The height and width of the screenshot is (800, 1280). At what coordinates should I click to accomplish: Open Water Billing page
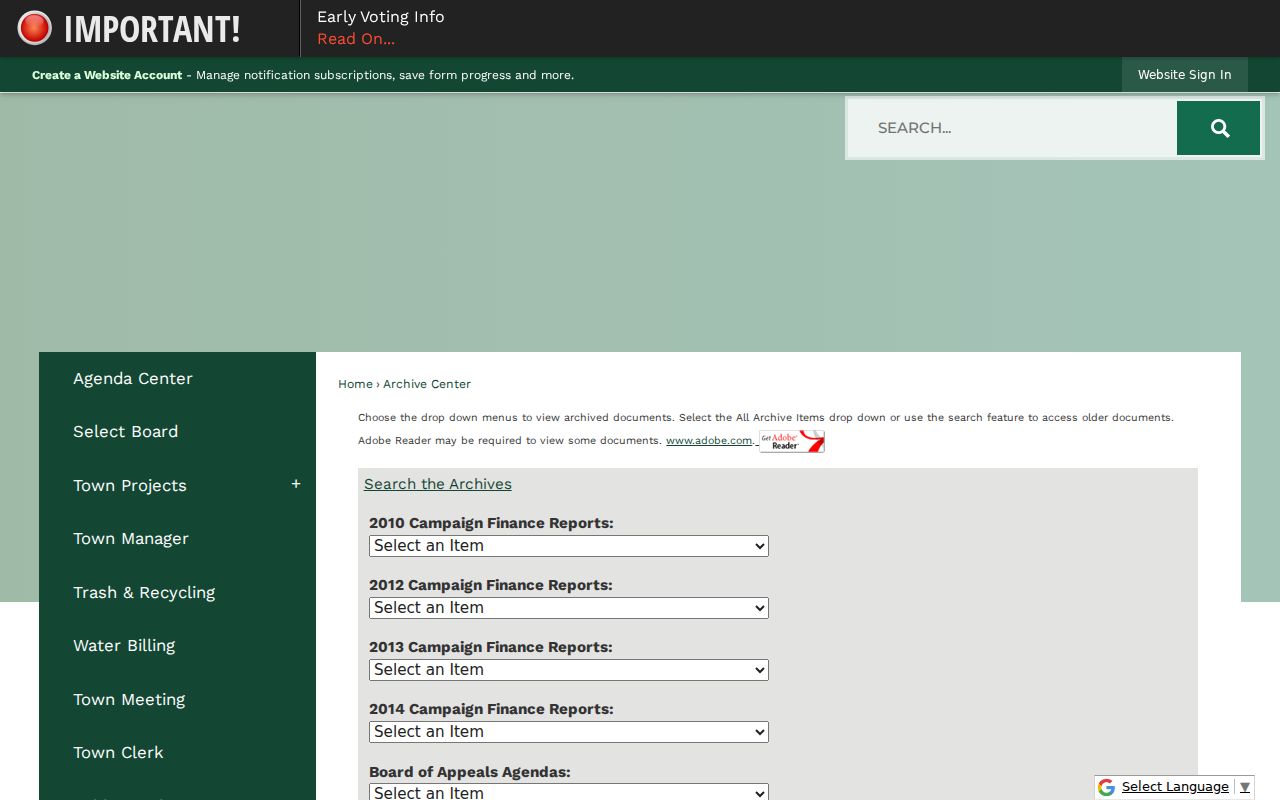(124, 645)
